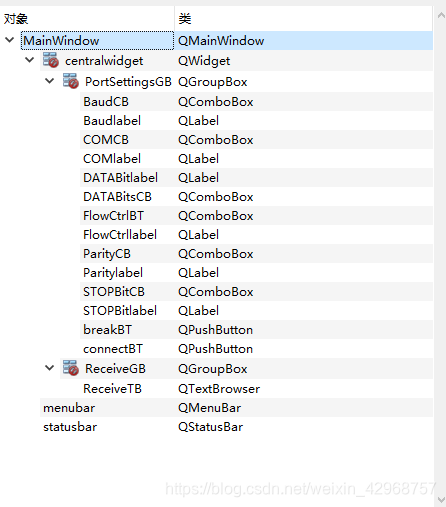Image resolution: width=446 pixels, height=507 pixels.
Task: Click the scrollbar down arrow
Action: [x=441, y=500]
